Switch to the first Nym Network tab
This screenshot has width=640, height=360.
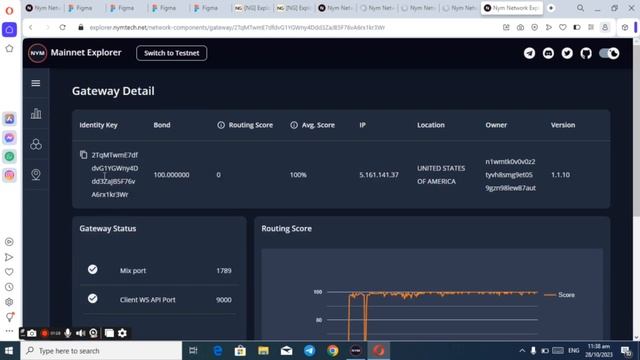click(42, 8)
